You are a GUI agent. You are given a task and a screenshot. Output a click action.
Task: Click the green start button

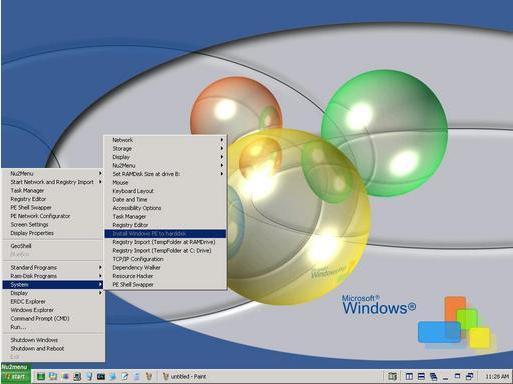click(15, 377)
